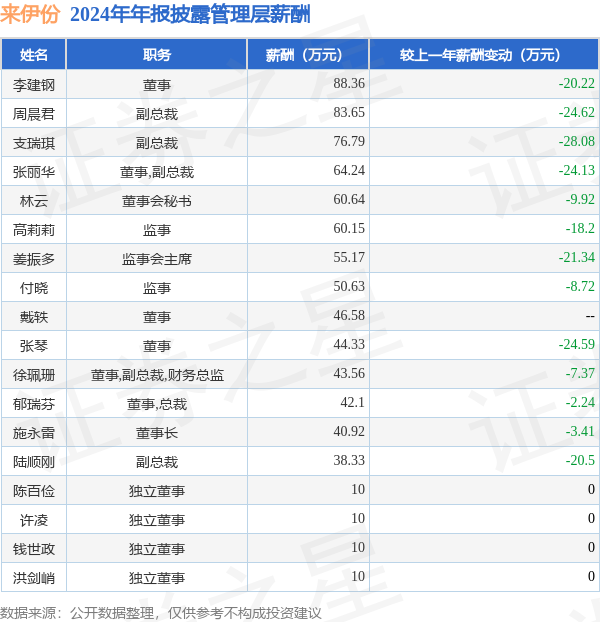Image resolution: width=600 pixels, height=622 pixels.
Task: Click the position 董事,总裁
Action: 157,404
